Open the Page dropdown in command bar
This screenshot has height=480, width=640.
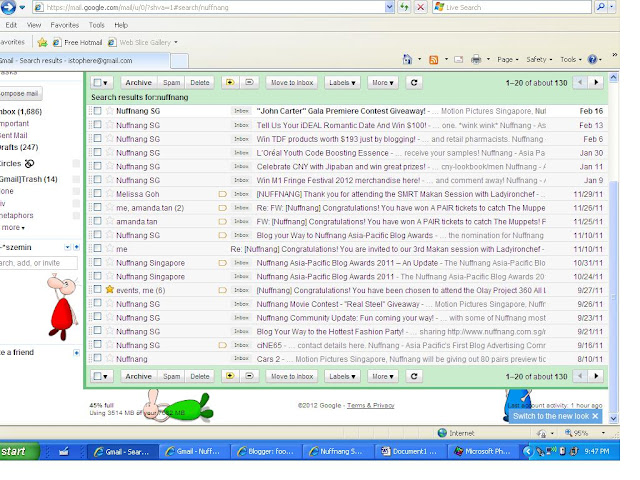point(507,60)
